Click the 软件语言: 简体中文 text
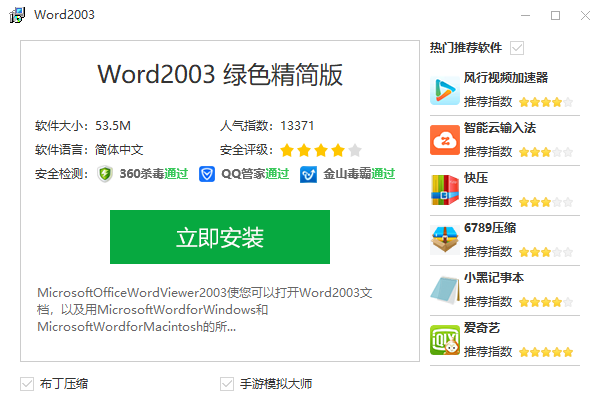This screenshot has width=600, height=400. [89, 150]
